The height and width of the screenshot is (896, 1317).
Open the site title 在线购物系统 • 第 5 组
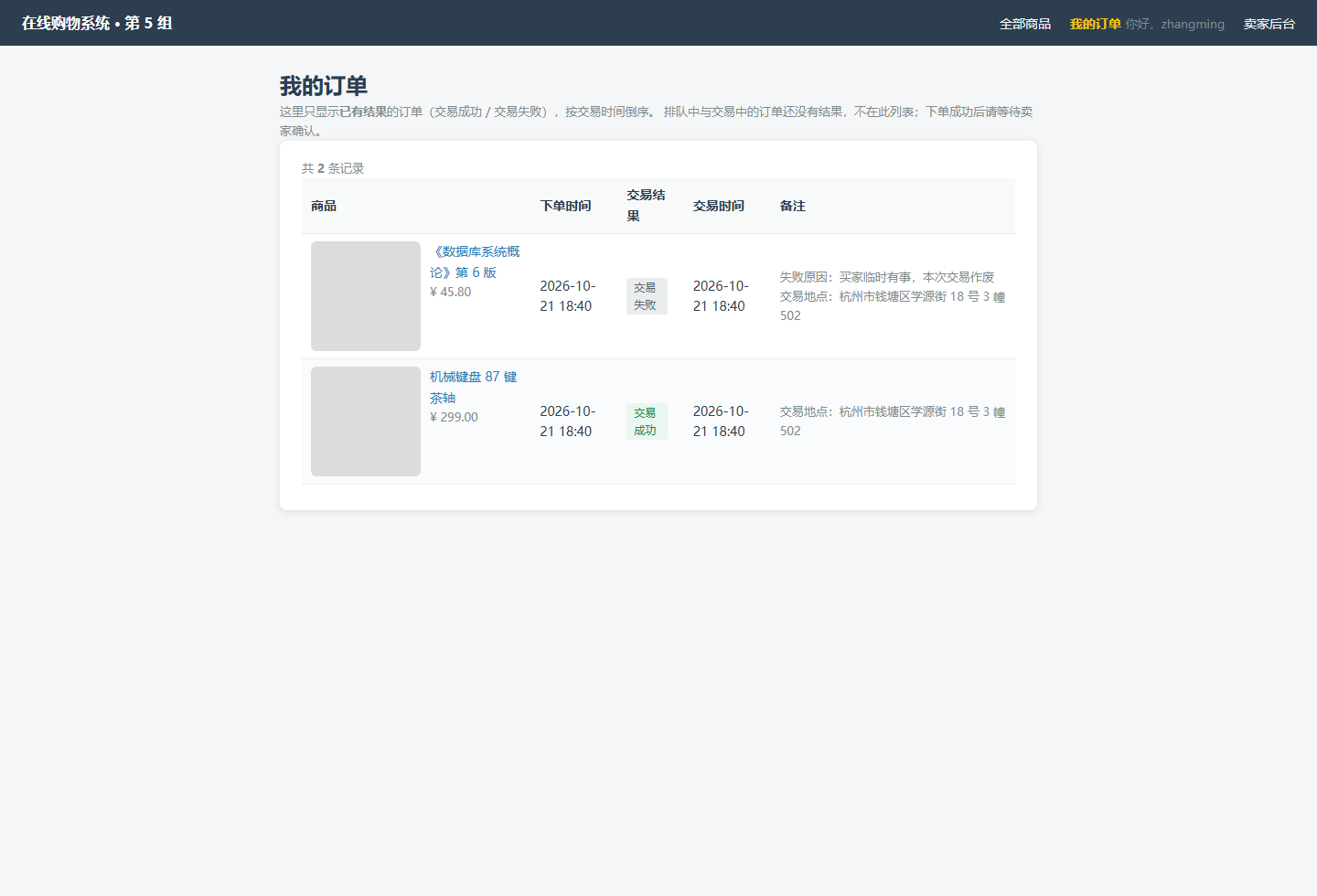tap(97, 23)
